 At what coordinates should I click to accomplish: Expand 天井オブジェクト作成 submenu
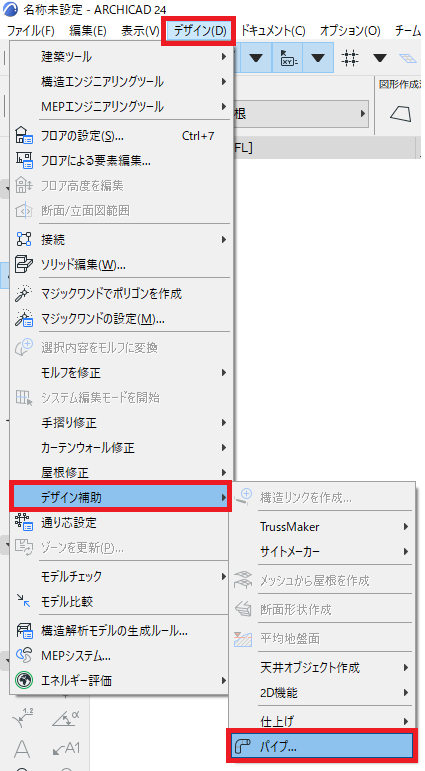pyautogui.click(x=322, y=668)
